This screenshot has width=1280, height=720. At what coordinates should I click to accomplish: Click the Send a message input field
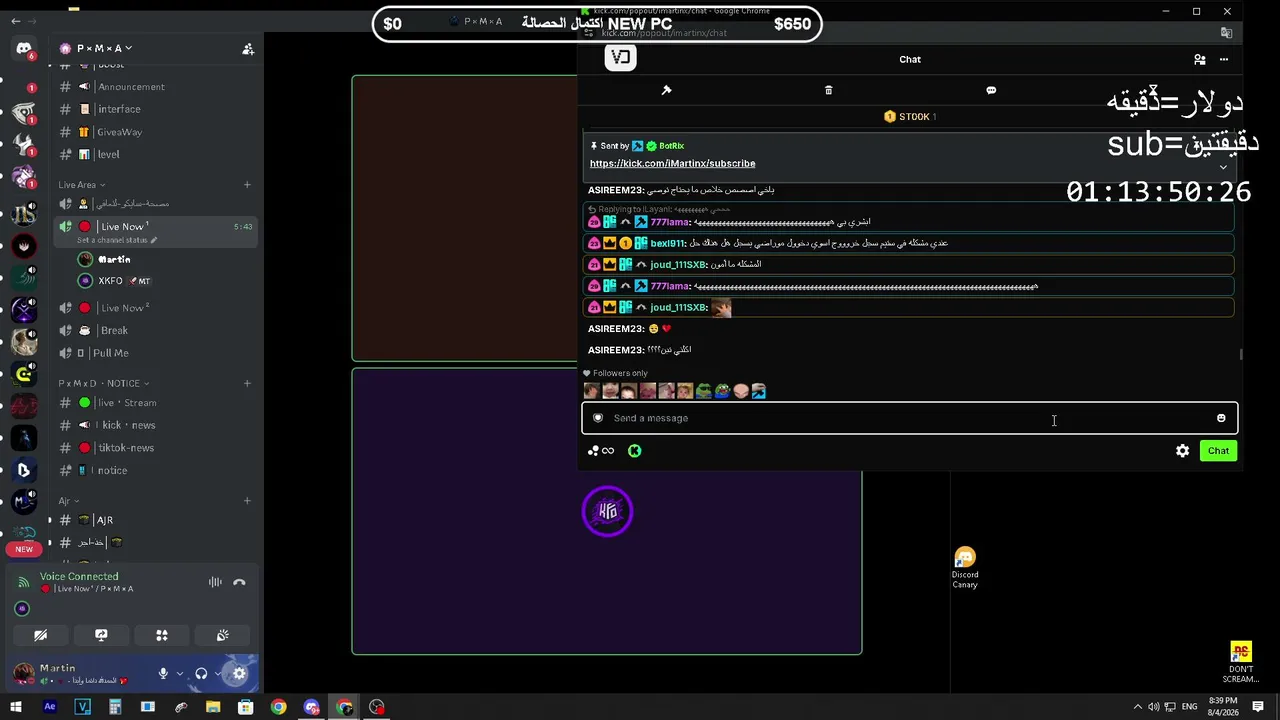[x=910, y=418]
